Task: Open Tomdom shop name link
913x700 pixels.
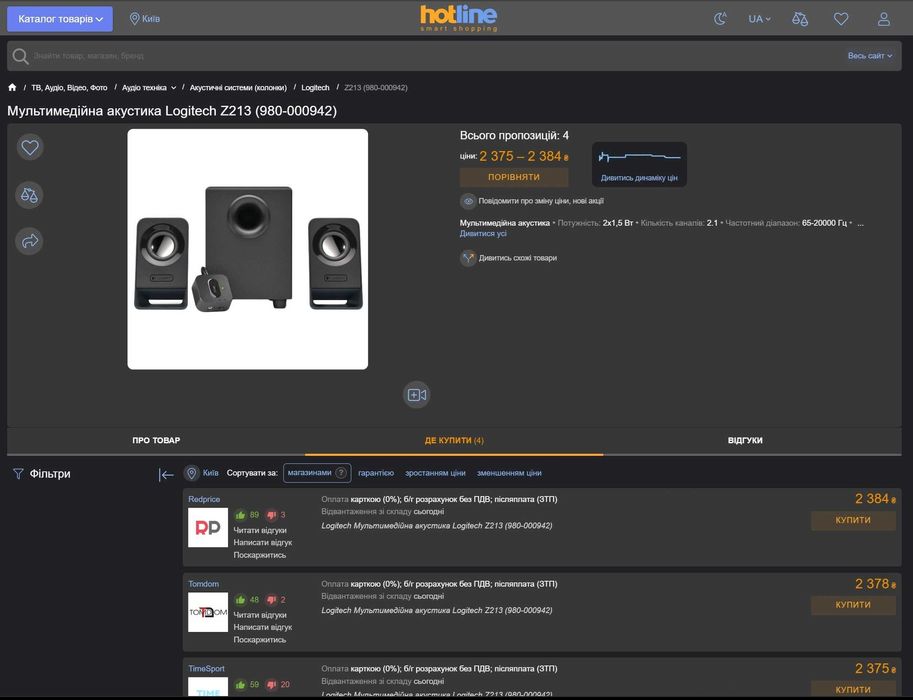Action: 204,584
